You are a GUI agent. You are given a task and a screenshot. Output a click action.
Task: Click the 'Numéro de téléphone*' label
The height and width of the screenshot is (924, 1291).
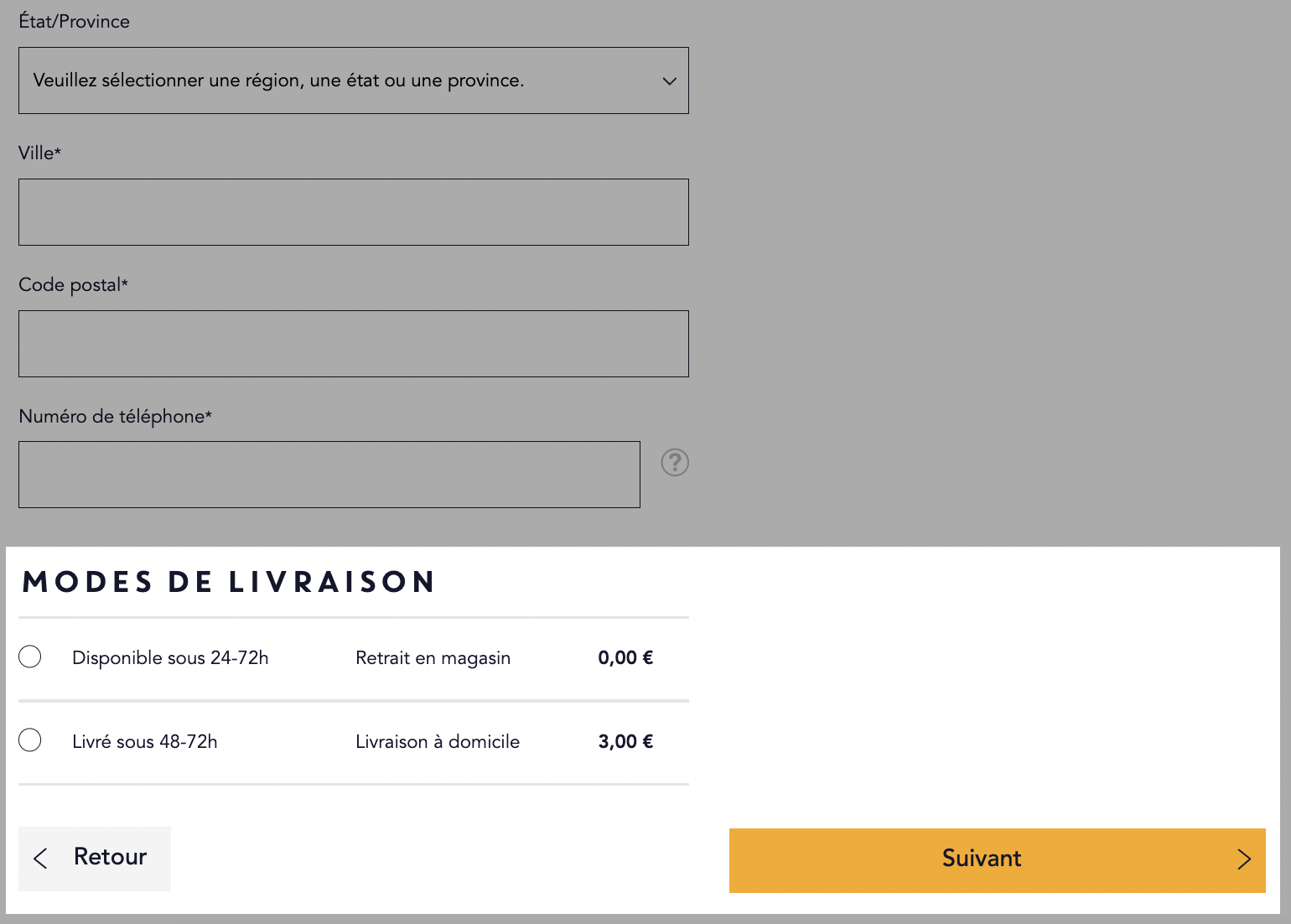pyautogui.click(x=115, y=417)
